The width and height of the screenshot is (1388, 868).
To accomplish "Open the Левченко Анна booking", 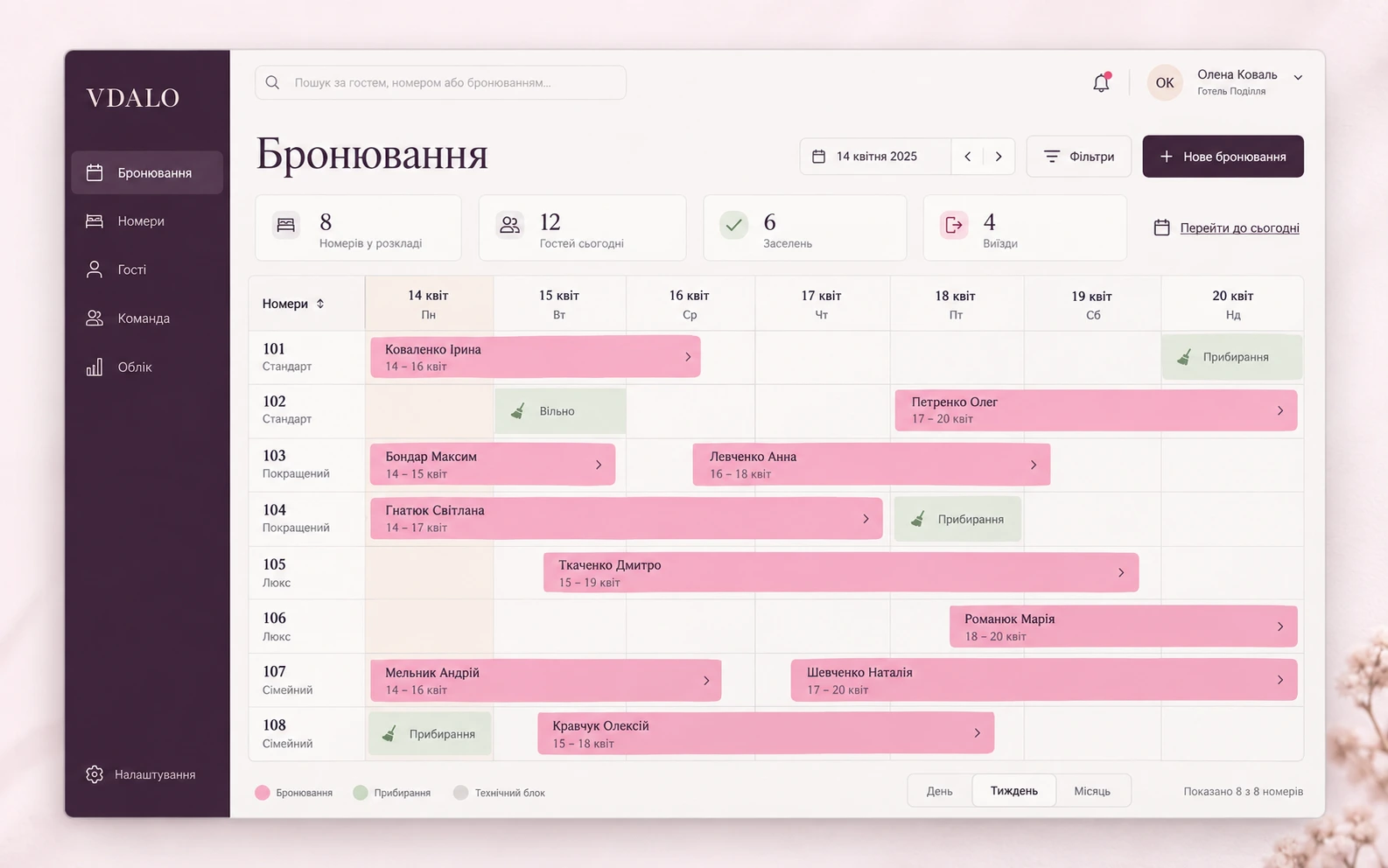I will coord(872,465).
